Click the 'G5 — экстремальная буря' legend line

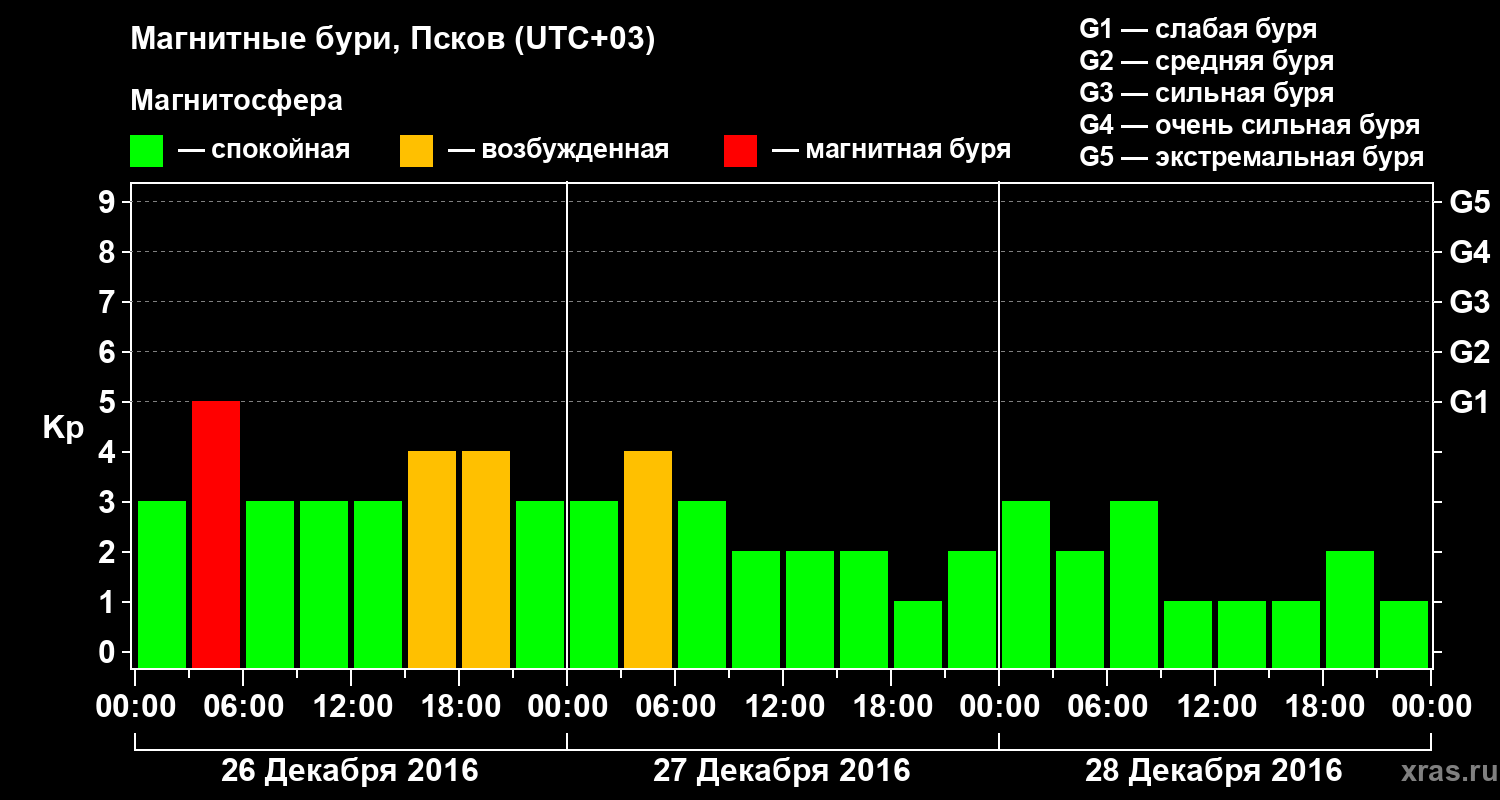coord(1251,157)
